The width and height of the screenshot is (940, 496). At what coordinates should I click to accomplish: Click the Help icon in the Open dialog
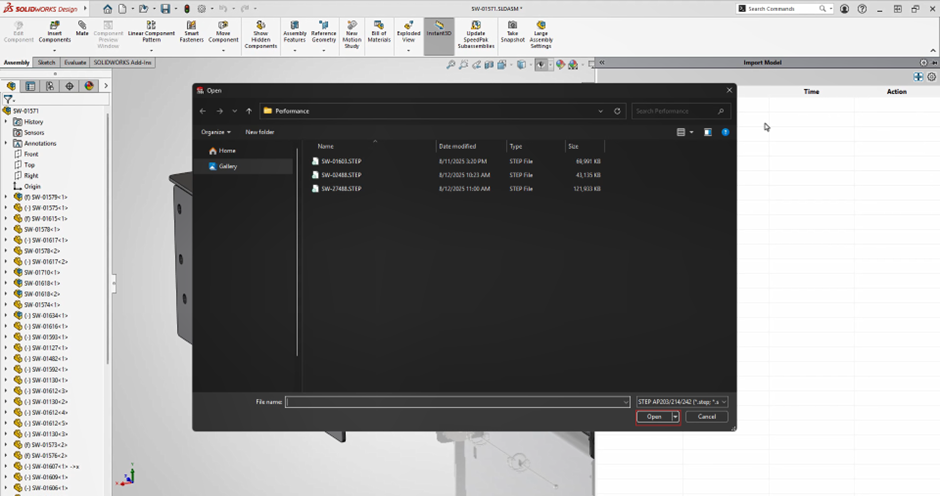pyautogui.click(x=725, y=132)
